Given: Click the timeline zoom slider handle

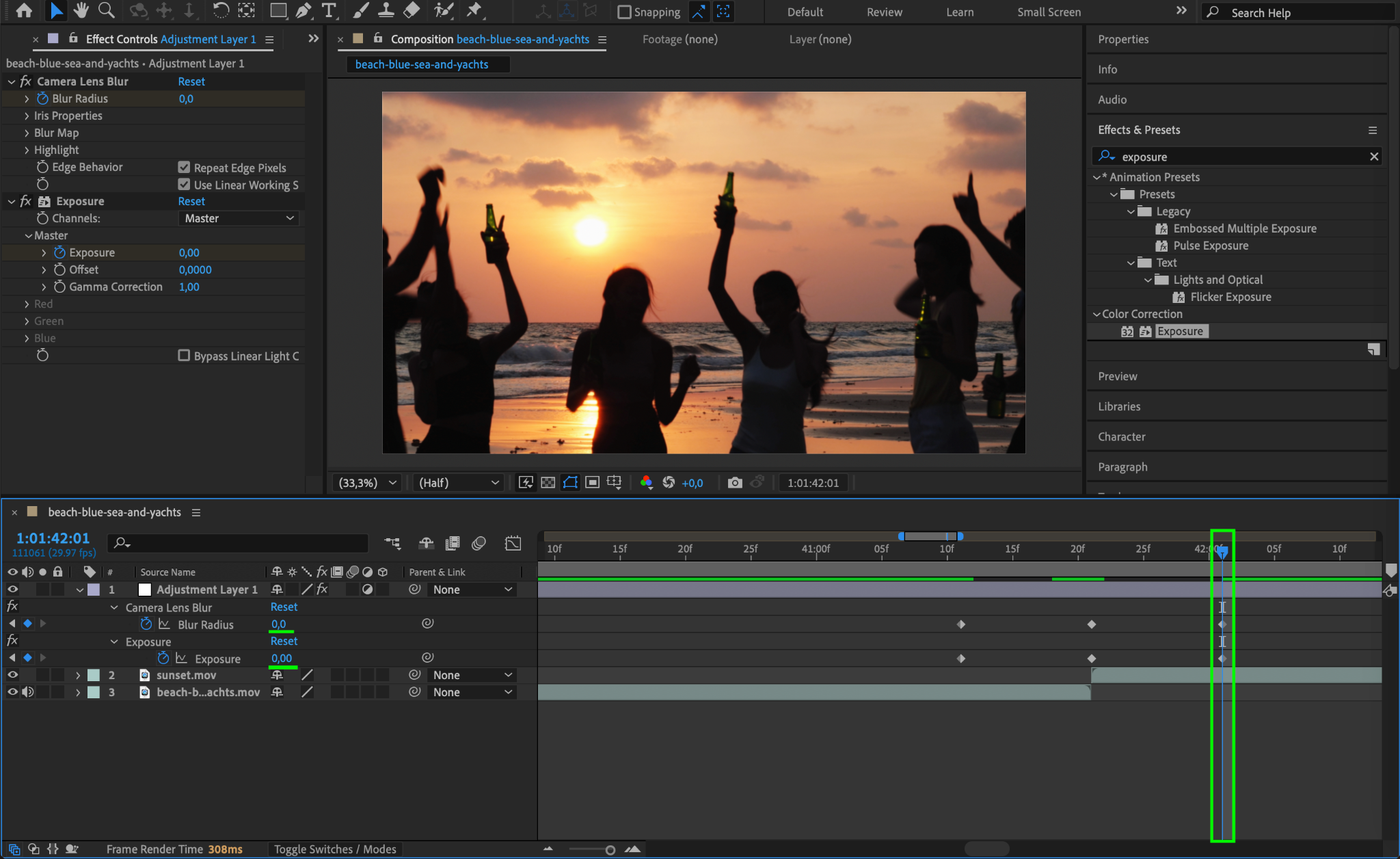Looking at the screenshot, I should pyautogui.click(x=610, y=849).
